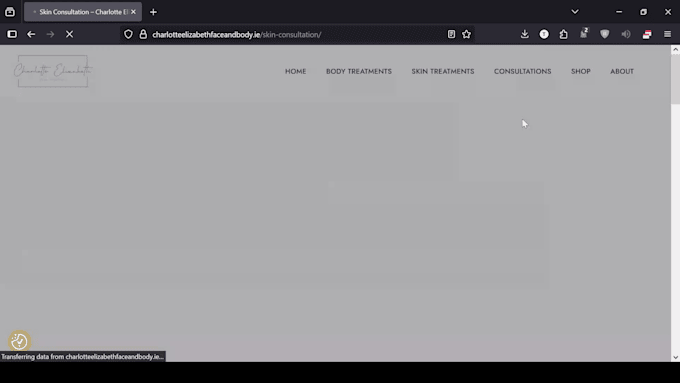Viewport: 680px width, 383px height.
Task: Expand the list all tabs chevron
Action: 575,12
